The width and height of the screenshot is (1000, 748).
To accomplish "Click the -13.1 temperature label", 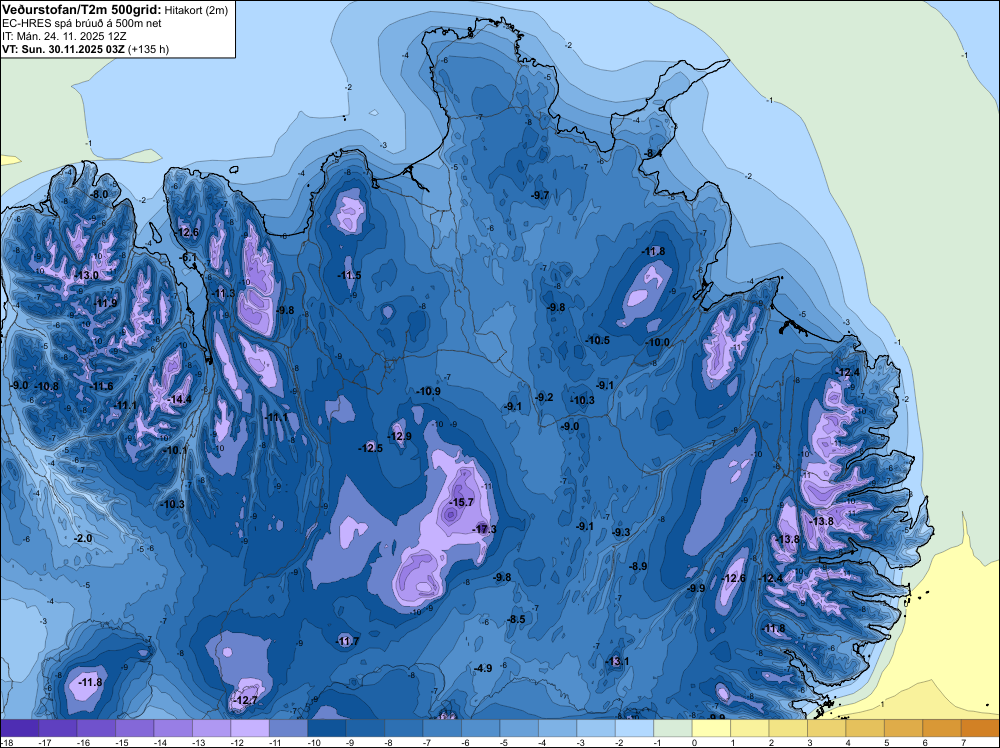I will tap(617, 661).
